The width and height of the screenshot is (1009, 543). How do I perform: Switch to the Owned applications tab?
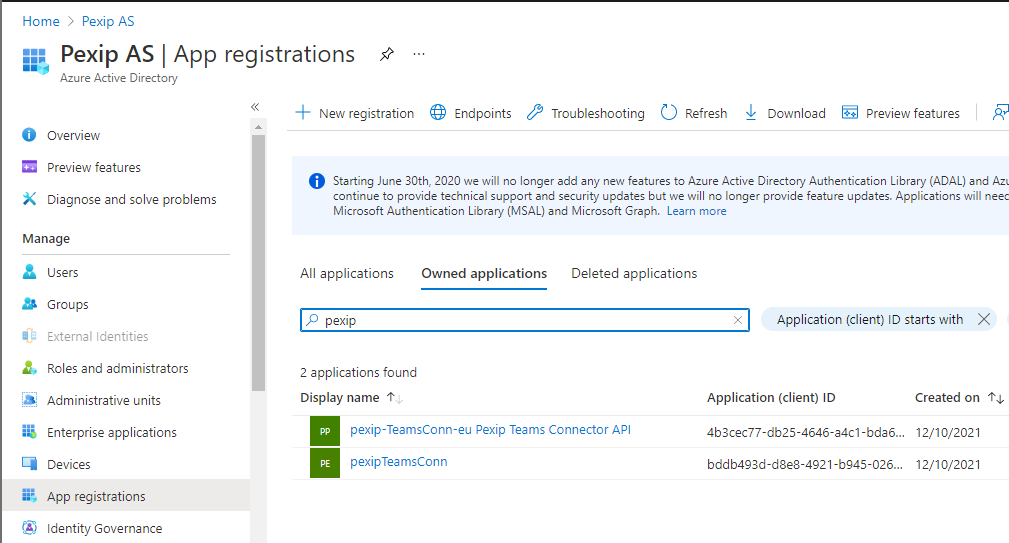(484, 273)
